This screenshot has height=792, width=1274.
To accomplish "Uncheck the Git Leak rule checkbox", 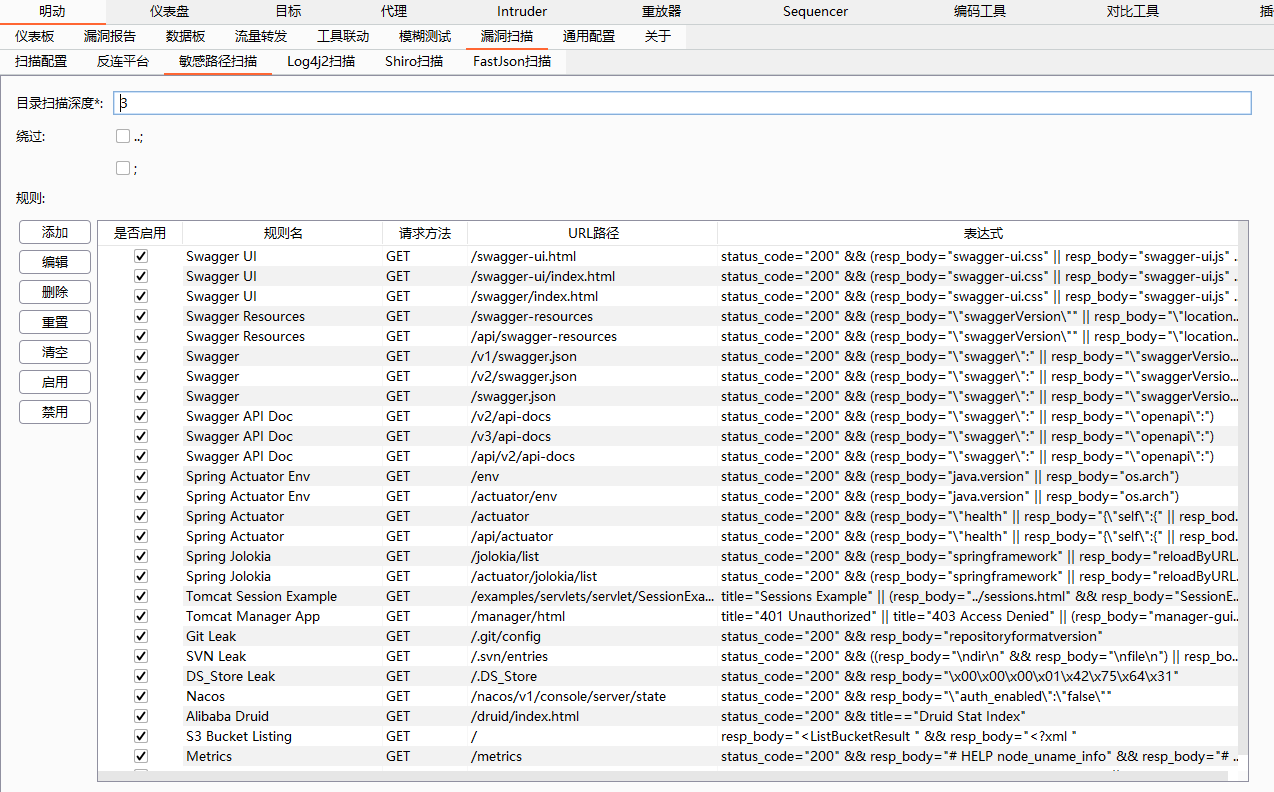I will (x=141, y=636).
